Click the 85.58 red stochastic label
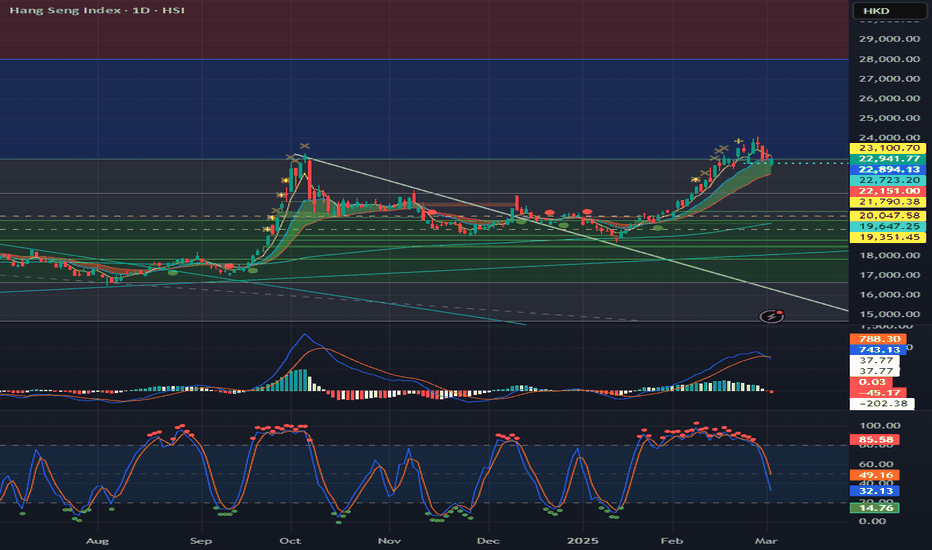 click(875, 440)
